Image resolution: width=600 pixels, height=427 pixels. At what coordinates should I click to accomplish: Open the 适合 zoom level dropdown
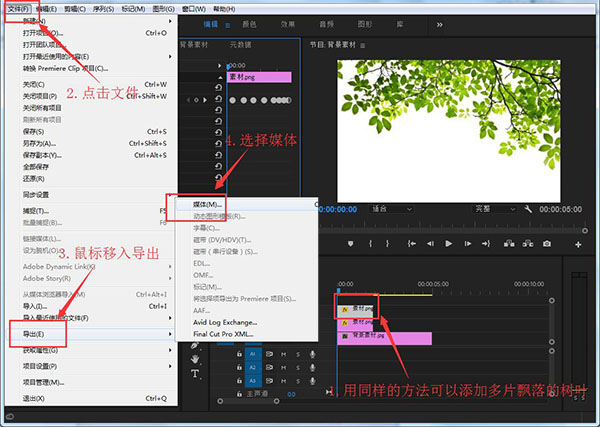[x=391, y=209]
